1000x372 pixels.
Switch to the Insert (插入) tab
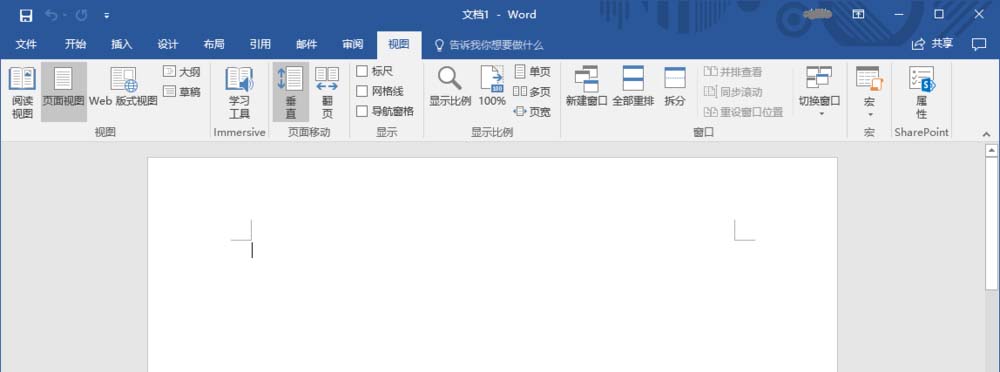point(122,45)
